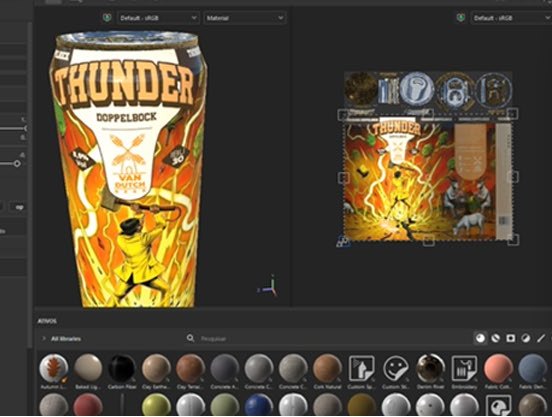
Task: Click the top-right transform handle of UV selection
Action: [x=513, y=114]
